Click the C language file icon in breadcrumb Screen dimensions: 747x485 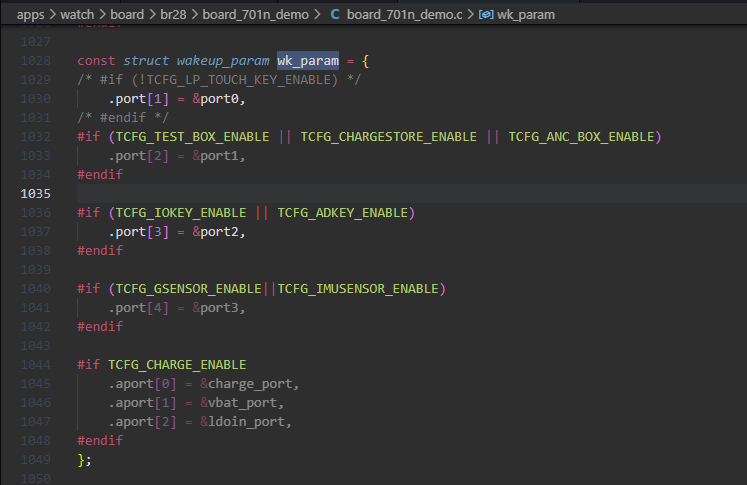pos(335,15)
